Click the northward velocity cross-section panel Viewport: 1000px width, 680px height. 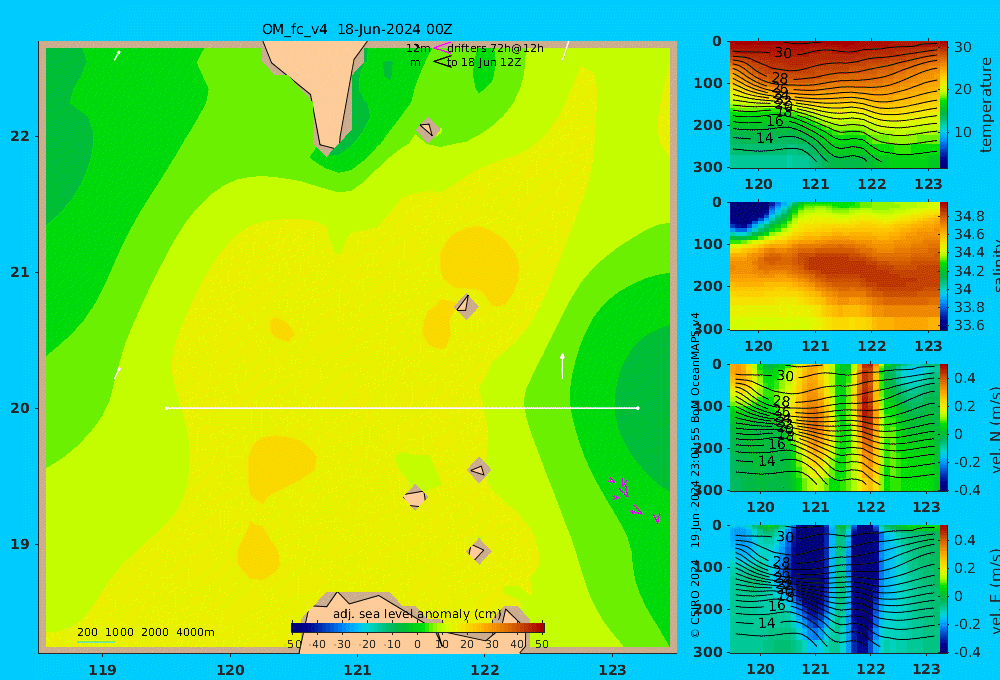tap(835, 427)
